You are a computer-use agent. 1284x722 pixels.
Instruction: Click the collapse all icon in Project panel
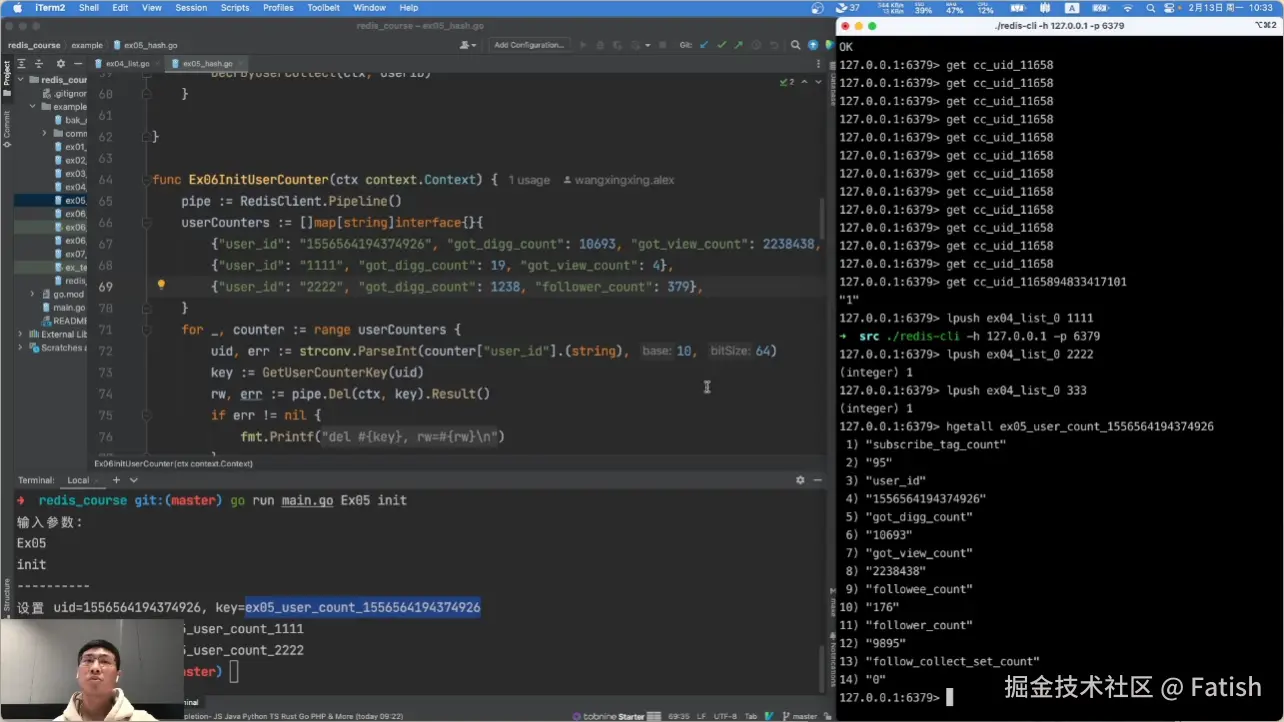[x=40, y=63]
